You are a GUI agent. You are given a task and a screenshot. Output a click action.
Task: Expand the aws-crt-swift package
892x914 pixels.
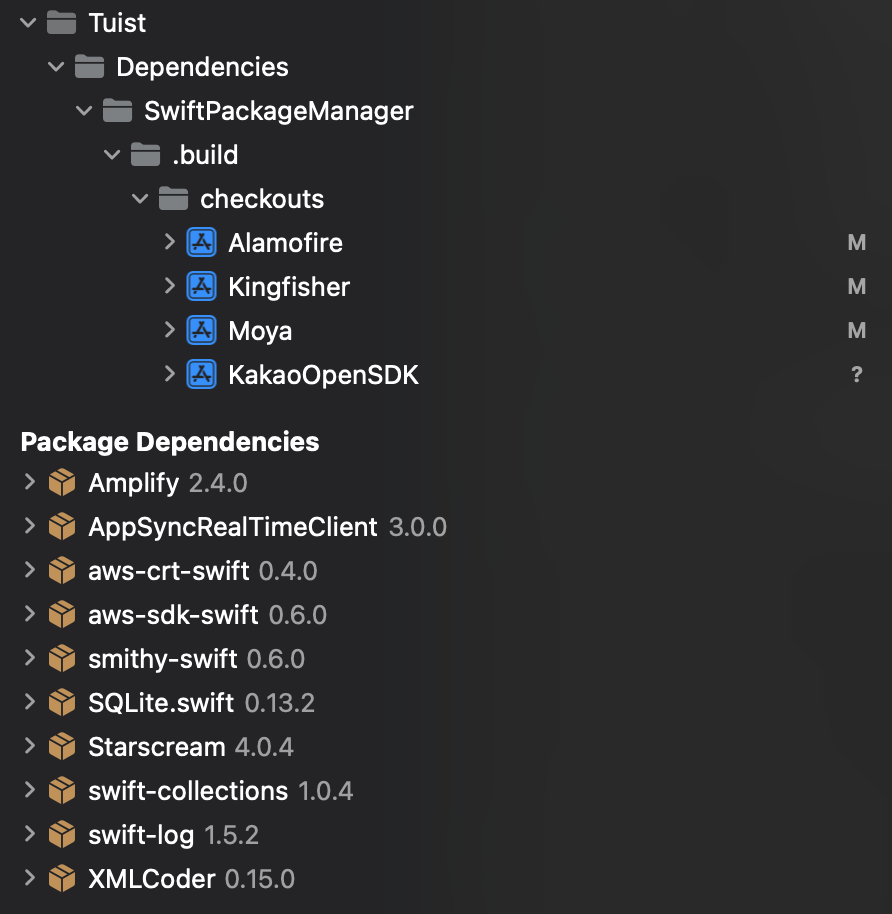30,570
